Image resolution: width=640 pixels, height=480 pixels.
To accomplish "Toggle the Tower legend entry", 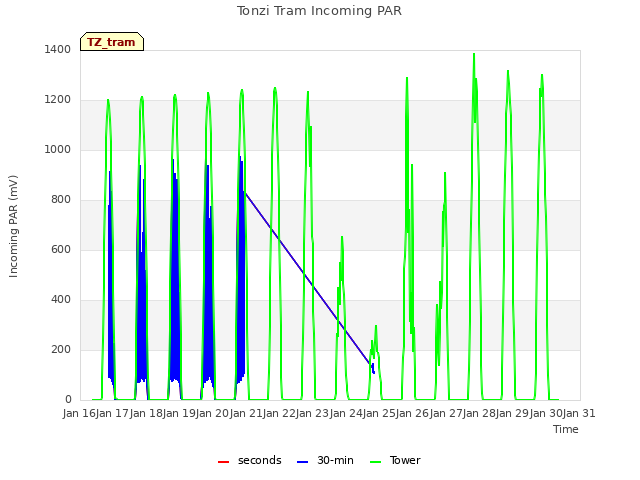I will (395, 460).
